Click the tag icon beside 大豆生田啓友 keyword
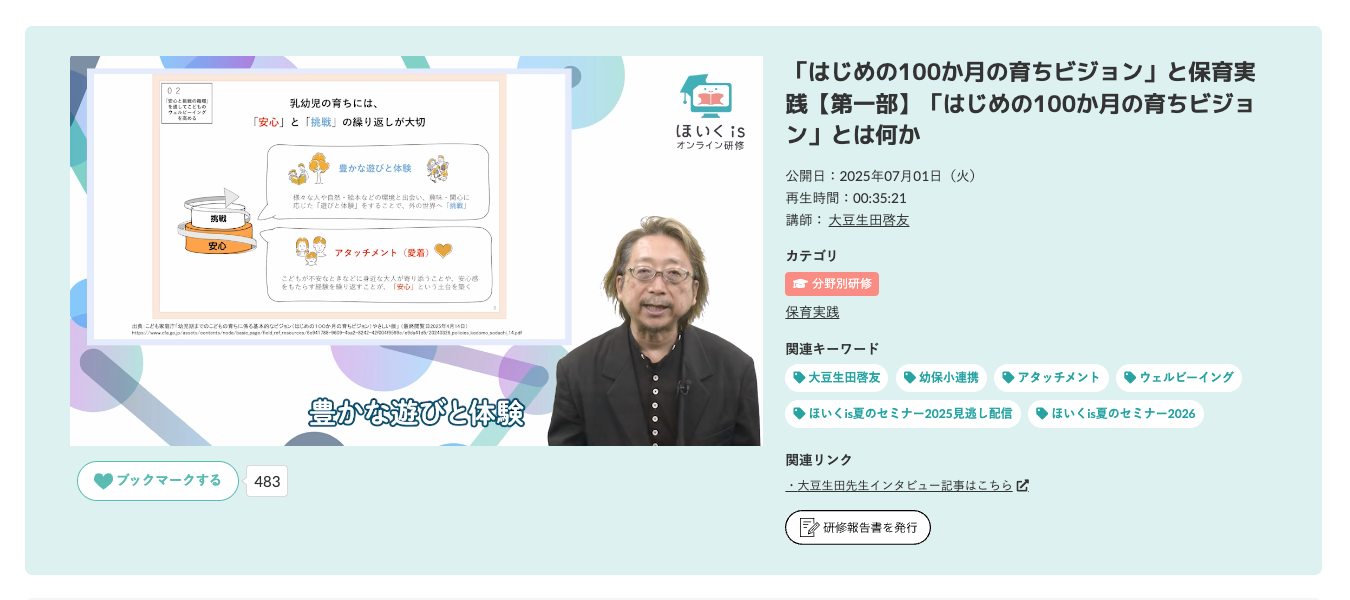1350x600 pixels. tap(799, 377)
